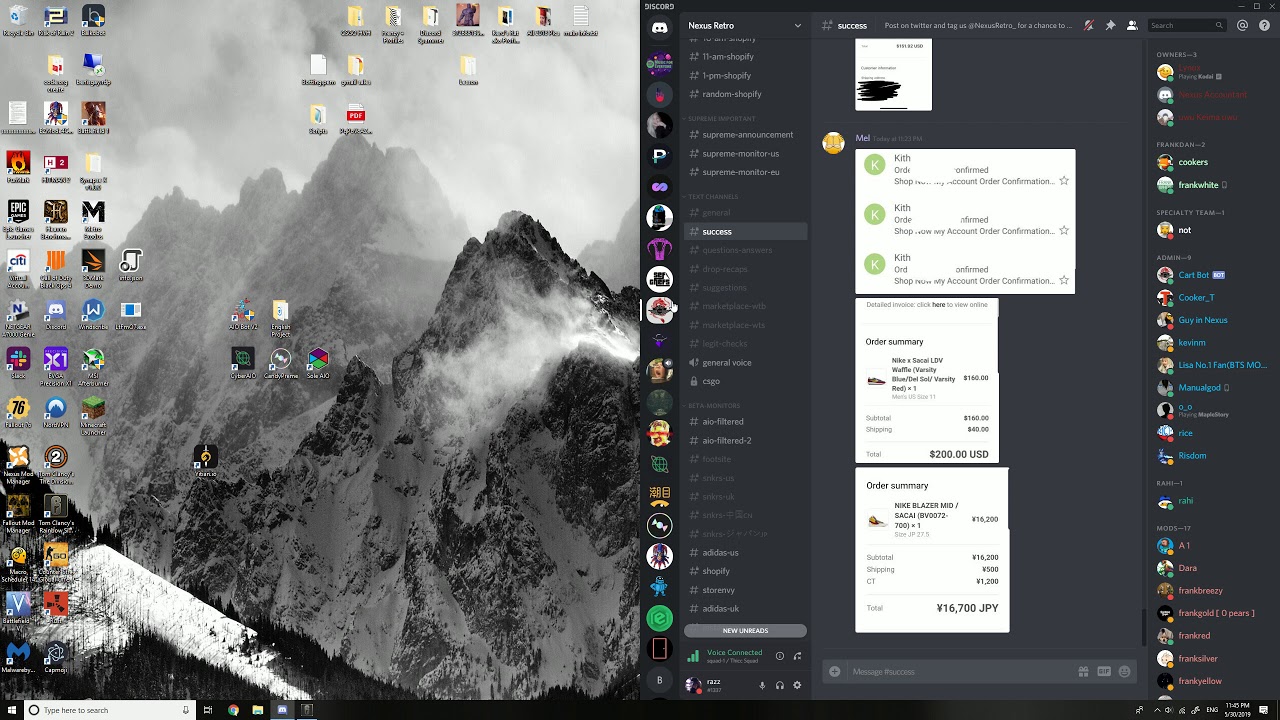Click Voice Connected status text
The image size is (1280, 720).
coord(734,653)
